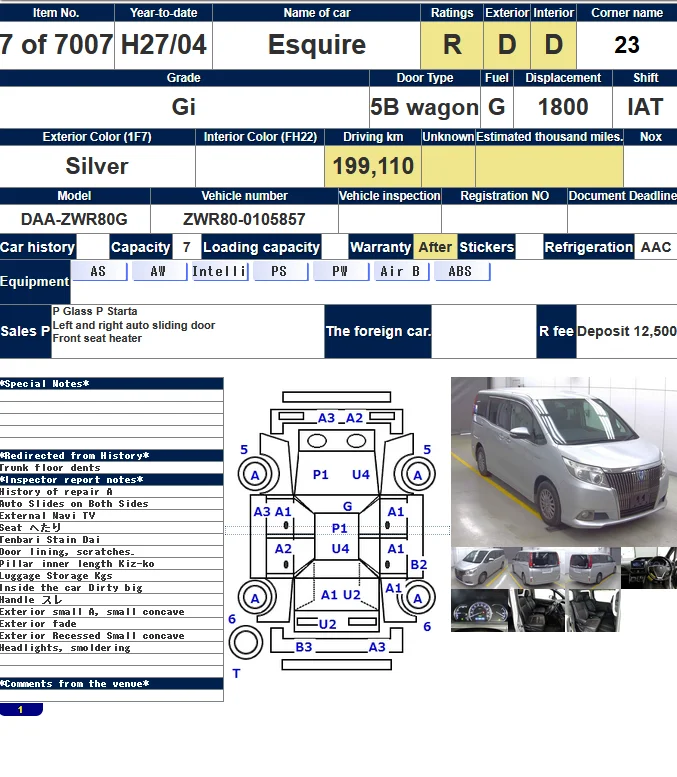Select the Intelli equipment badge

(x=220, y=272)
